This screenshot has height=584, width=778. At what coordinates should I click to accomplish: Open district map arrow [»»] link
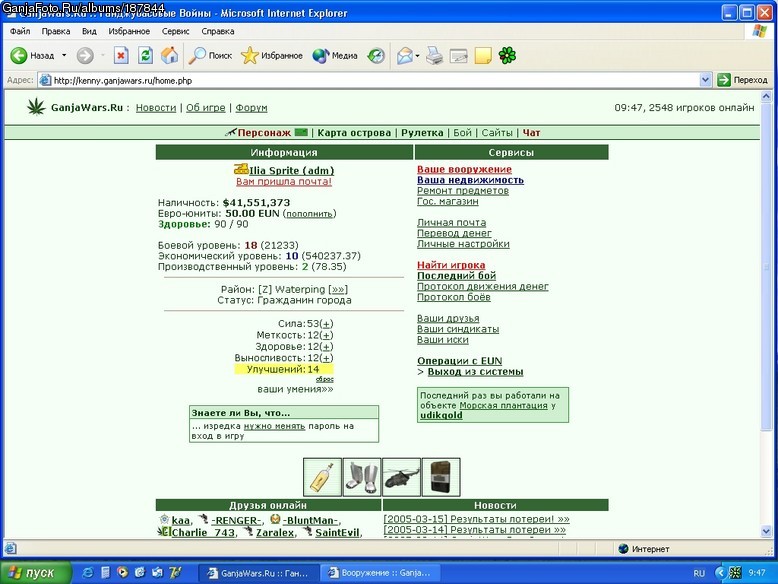[x=338, y=289]
